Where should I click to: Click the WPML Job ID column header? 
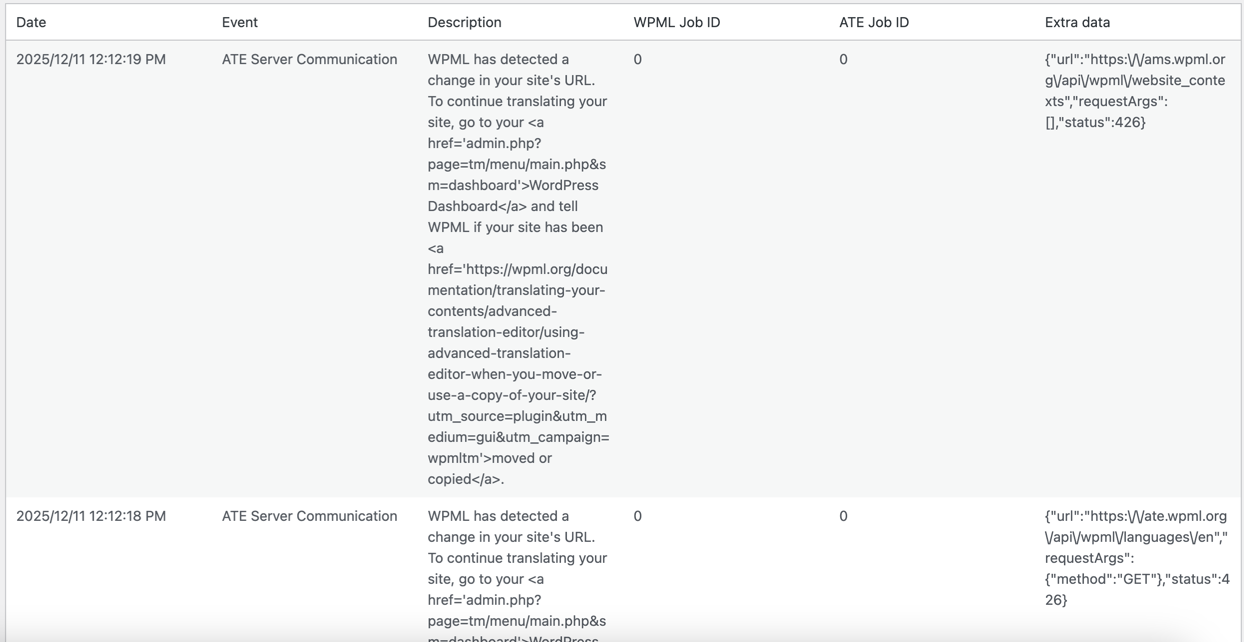click(x=676, y=22)
